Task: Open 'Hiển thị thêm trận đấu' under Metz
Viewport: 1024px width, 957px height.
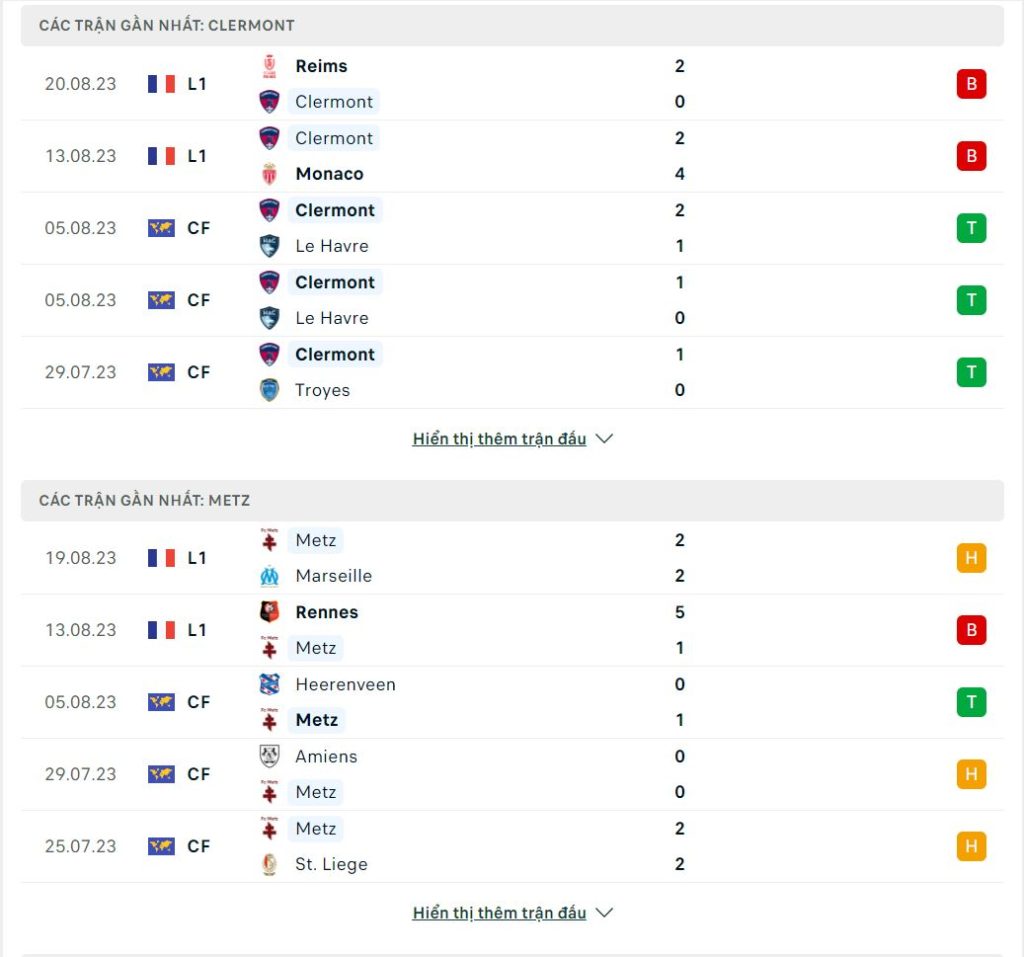Action: (499, 913)
